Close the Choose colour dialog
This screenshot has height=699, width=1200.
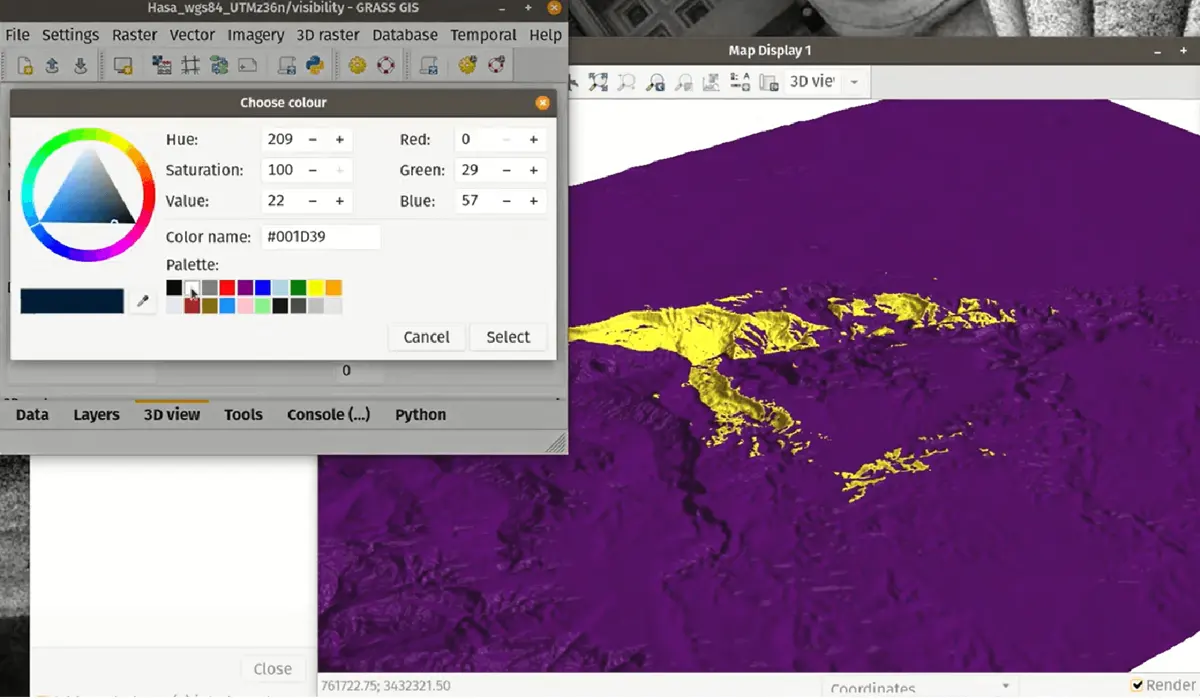542,102
